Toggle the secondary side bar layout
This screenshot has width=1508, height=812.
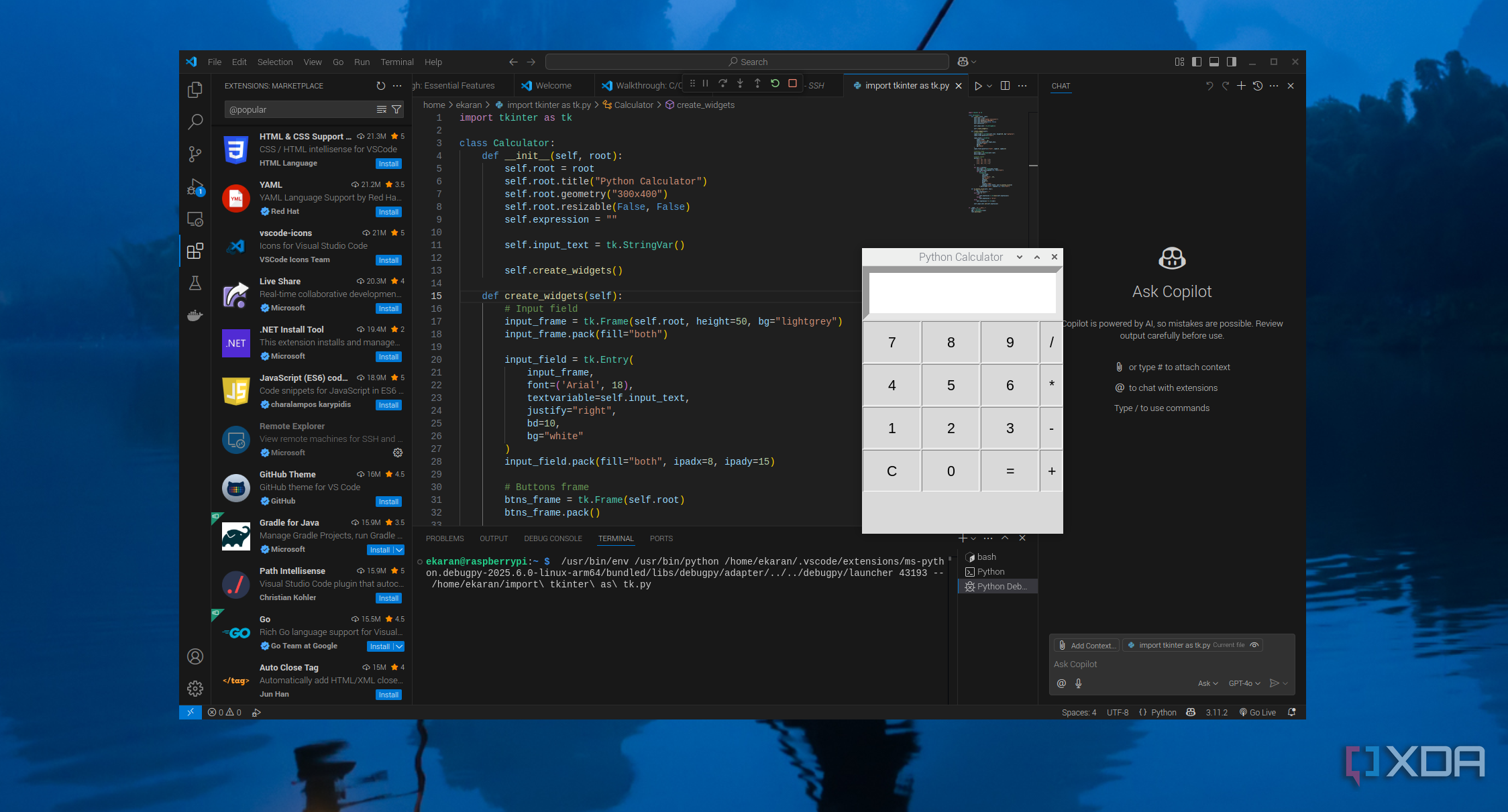click(1232, 62)
